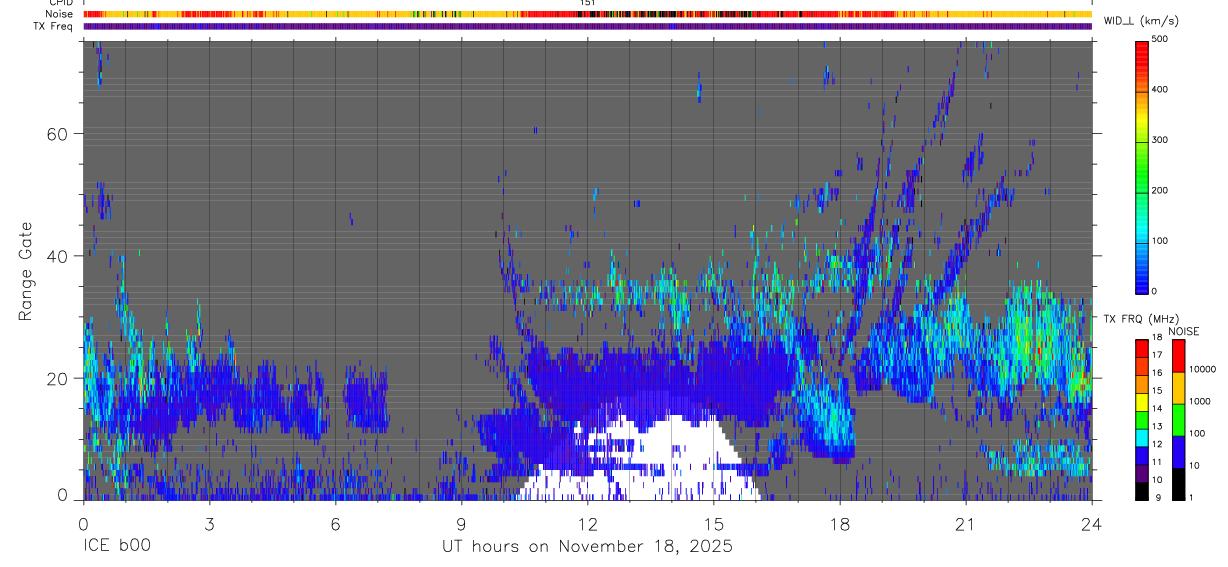The image size is (1228, 567).
Task: Click the Range Gate axis title
Action: click(26, 272)
